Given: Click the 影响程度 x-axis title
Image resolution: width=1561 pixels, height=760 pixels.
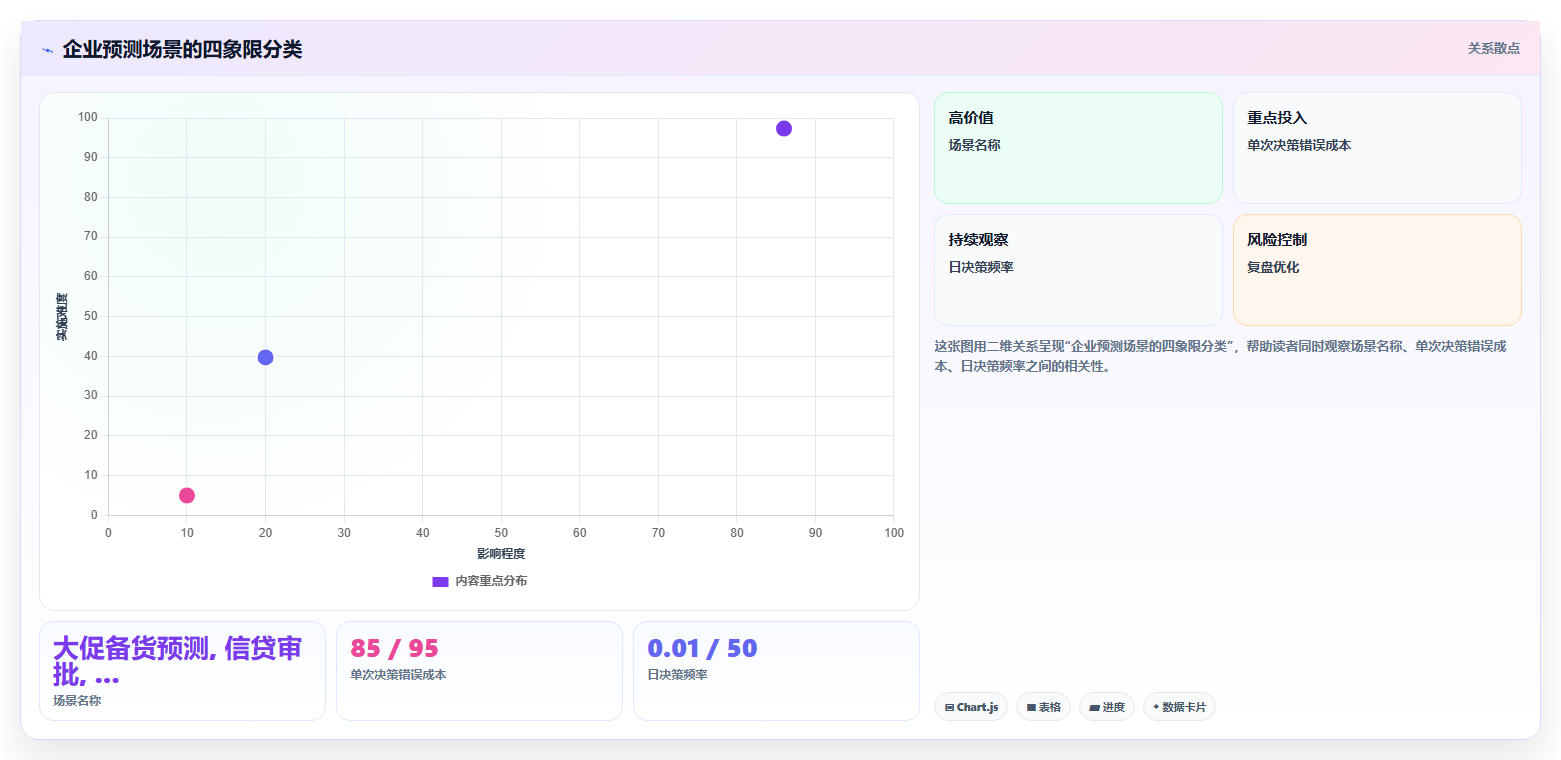Looking at the screenshot, I should click(x=501, y=554).
